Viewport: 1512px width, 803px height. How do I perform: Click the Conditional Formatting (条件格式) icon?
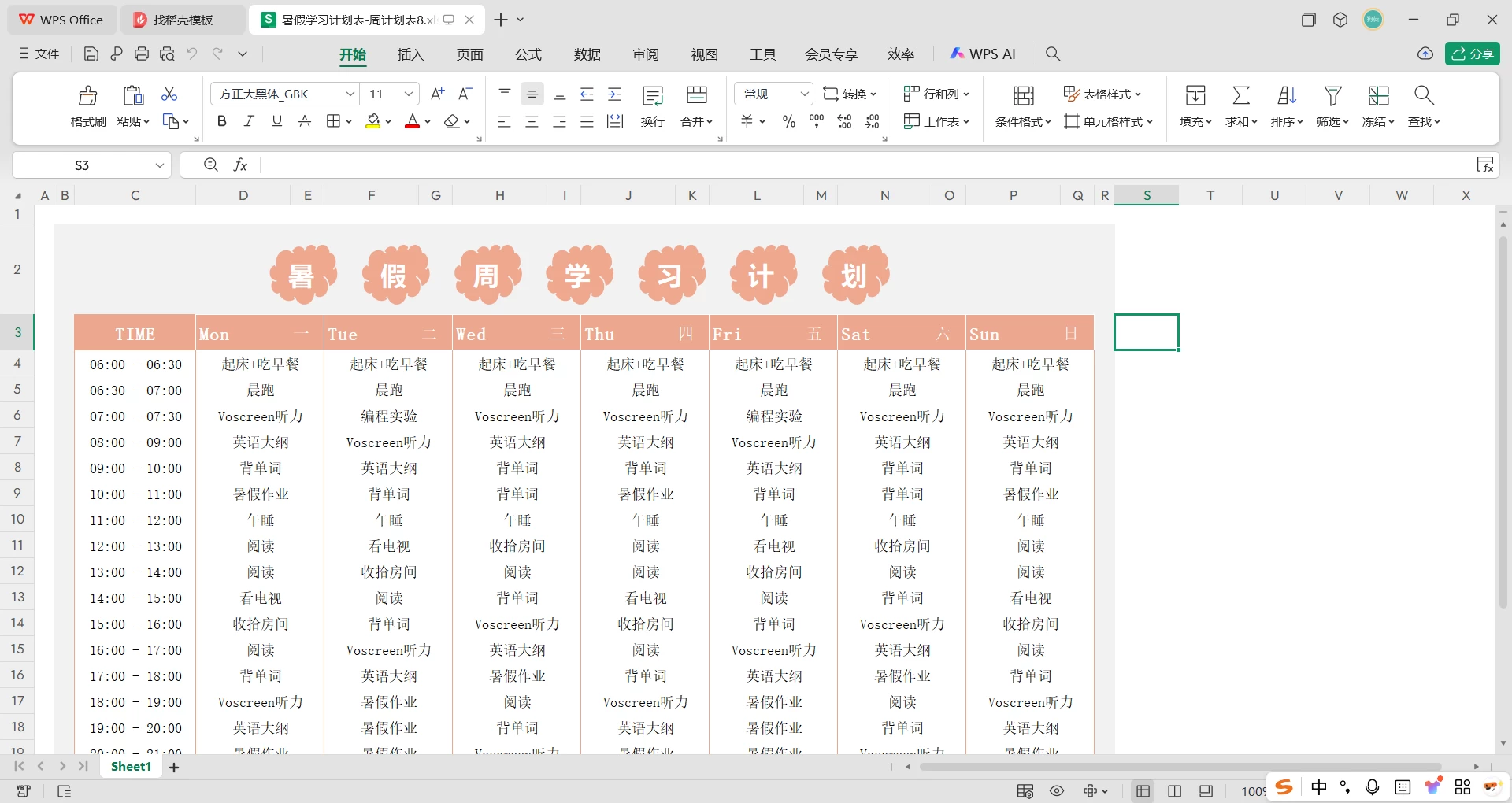coord(1023,95)
